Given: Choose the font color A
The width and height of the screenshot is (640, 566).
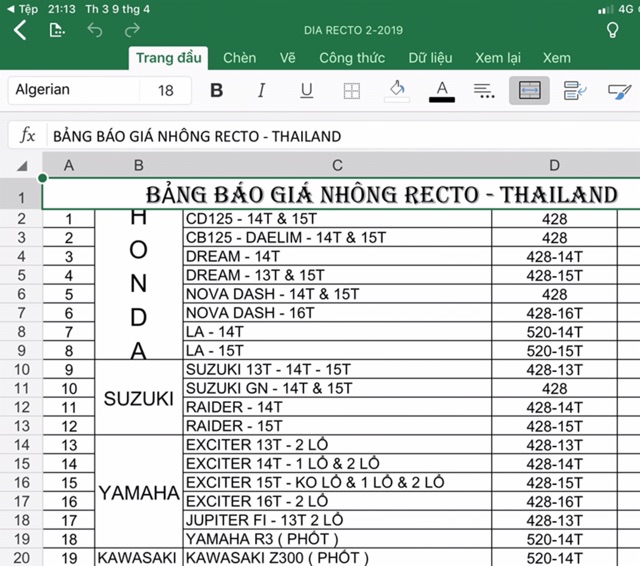Looking at the screenshot, I should coord(442,91).
